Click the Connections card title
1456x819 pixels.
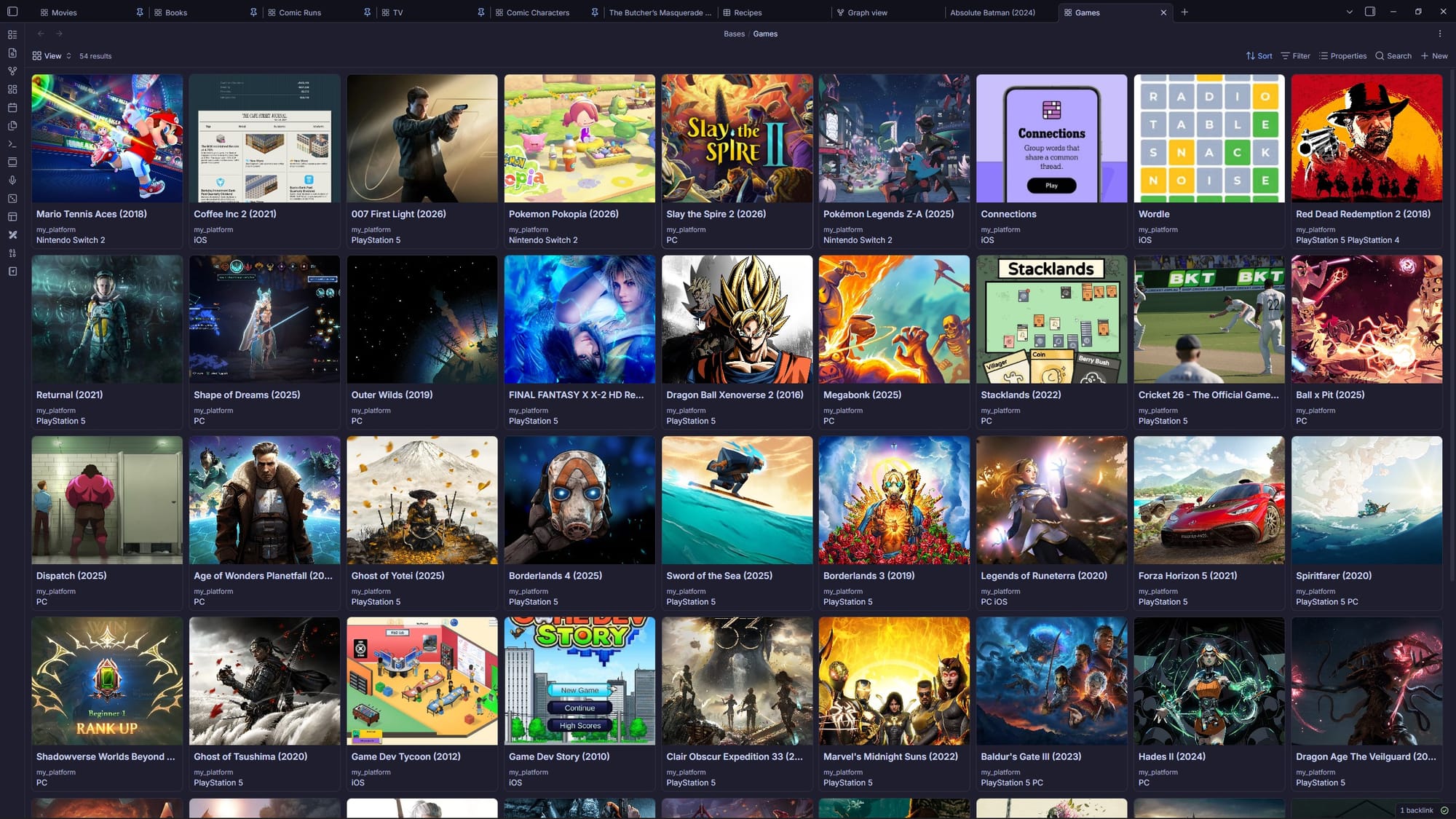click(x=1008, y=214)
